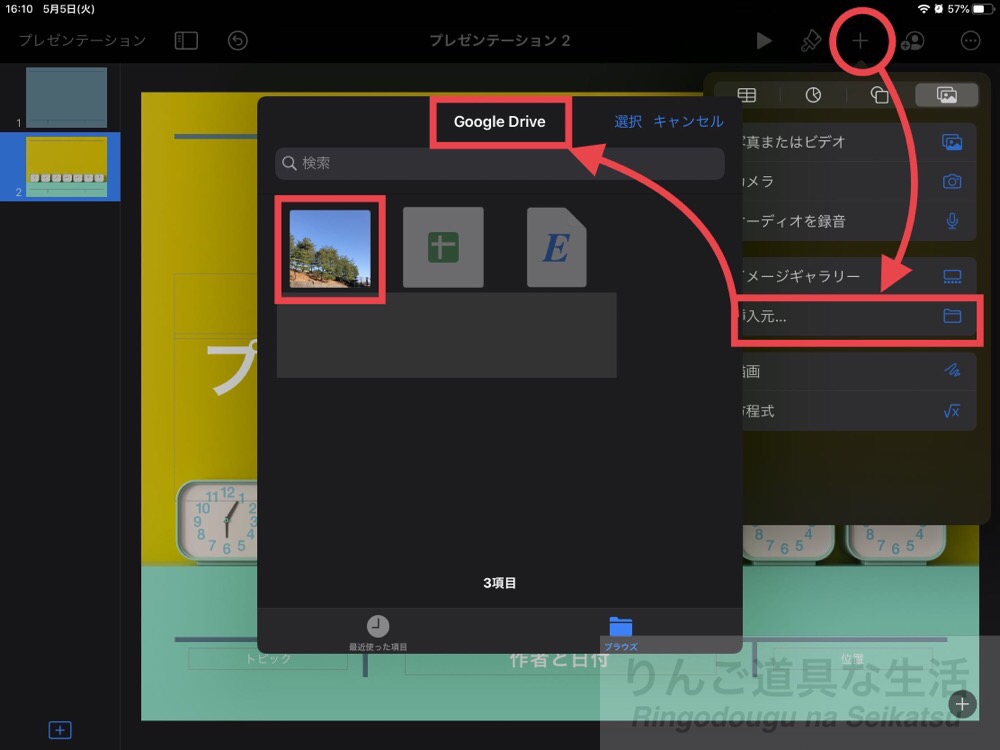Image resolution: width=1000 pixels, height=750 pixels.
Task: Select the landscape photo thumbnail in Google Drive
Action: tap(330, 246)
